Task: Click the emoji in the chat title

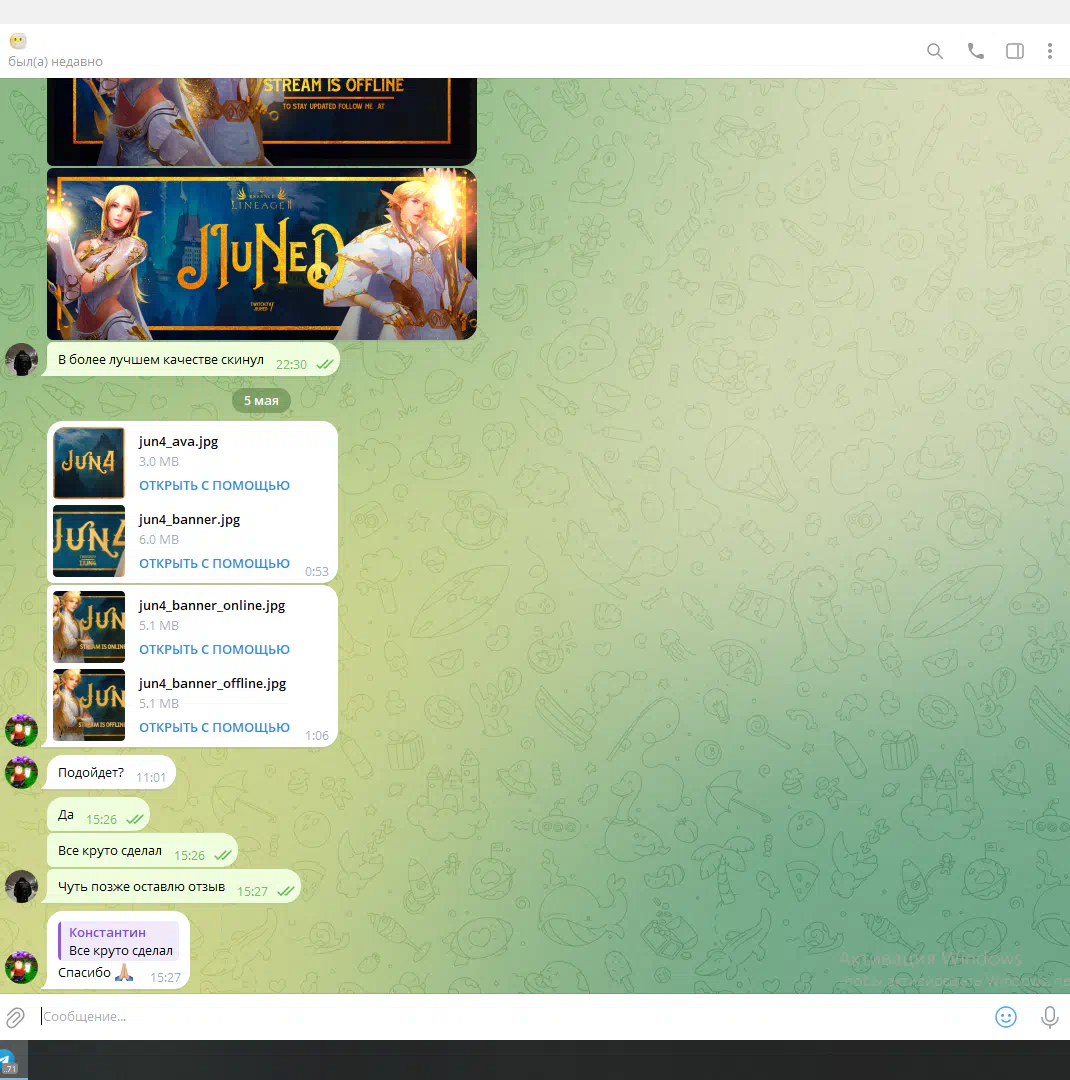Action: click(18, 41)
